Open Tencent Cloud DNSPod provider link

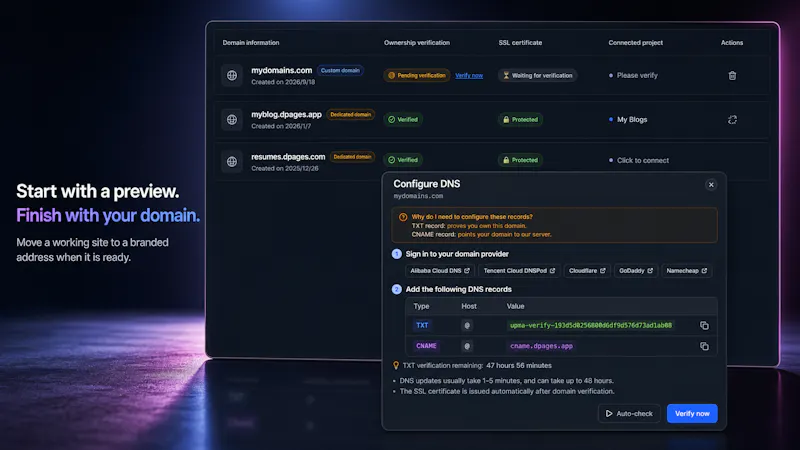pyautogui.click(x=519, y=271)
